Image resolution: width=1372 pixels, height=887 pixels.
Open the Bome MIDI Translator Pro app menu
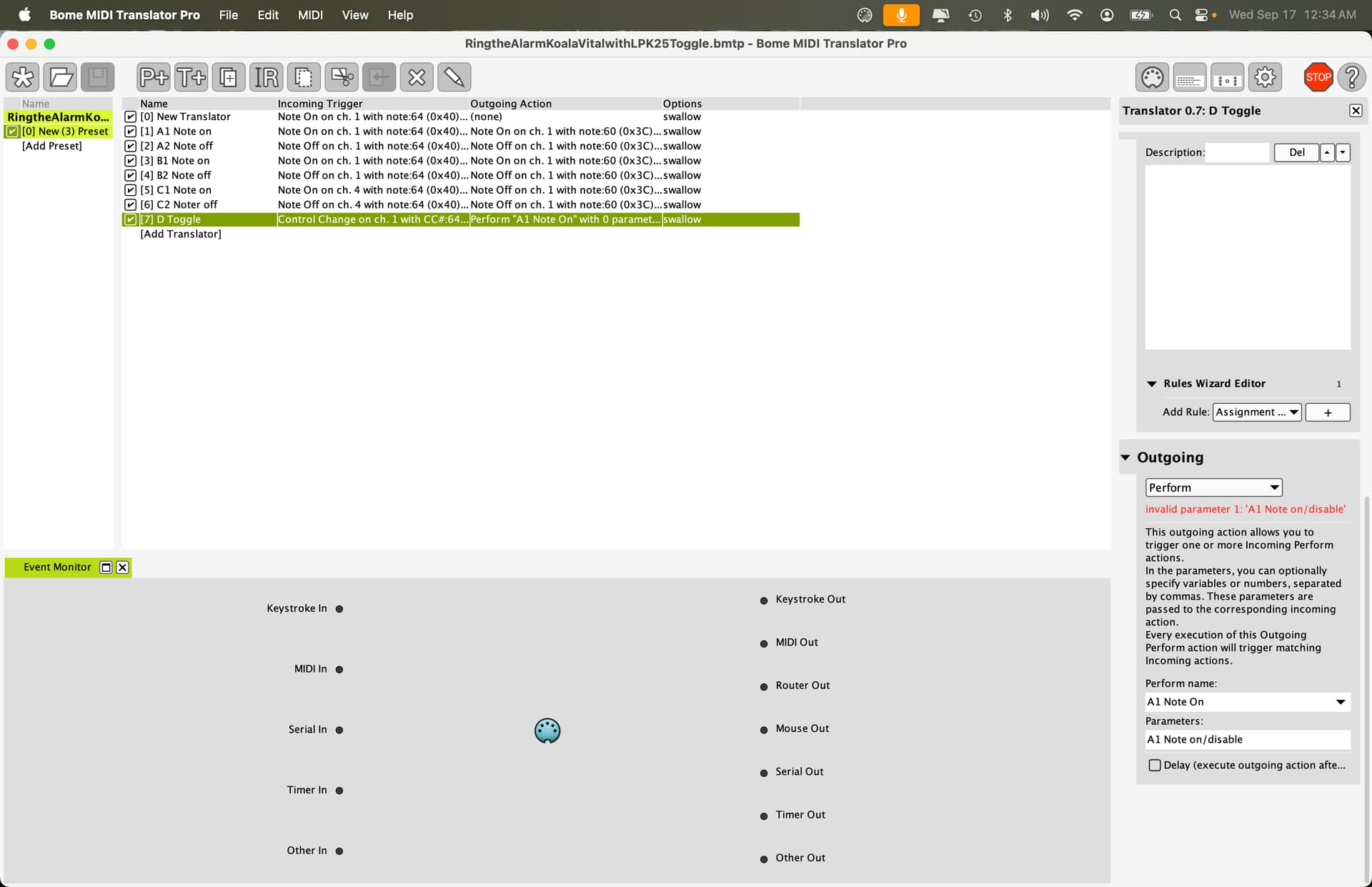(124, 15)
